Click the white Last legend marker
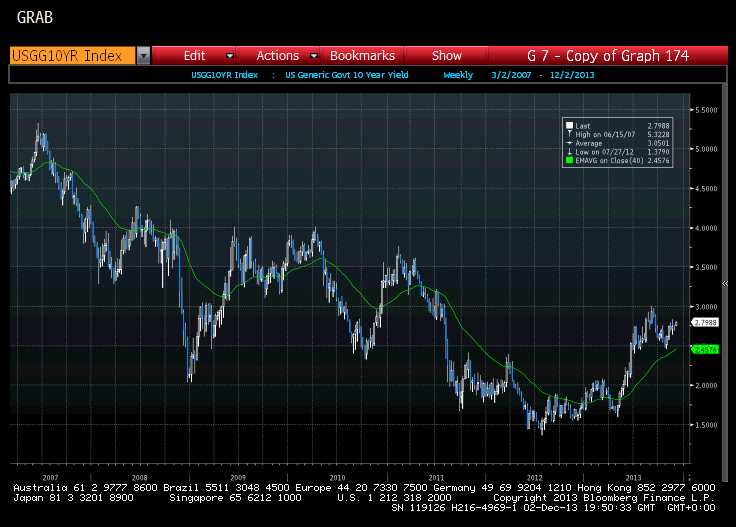 tap(569, 126)
